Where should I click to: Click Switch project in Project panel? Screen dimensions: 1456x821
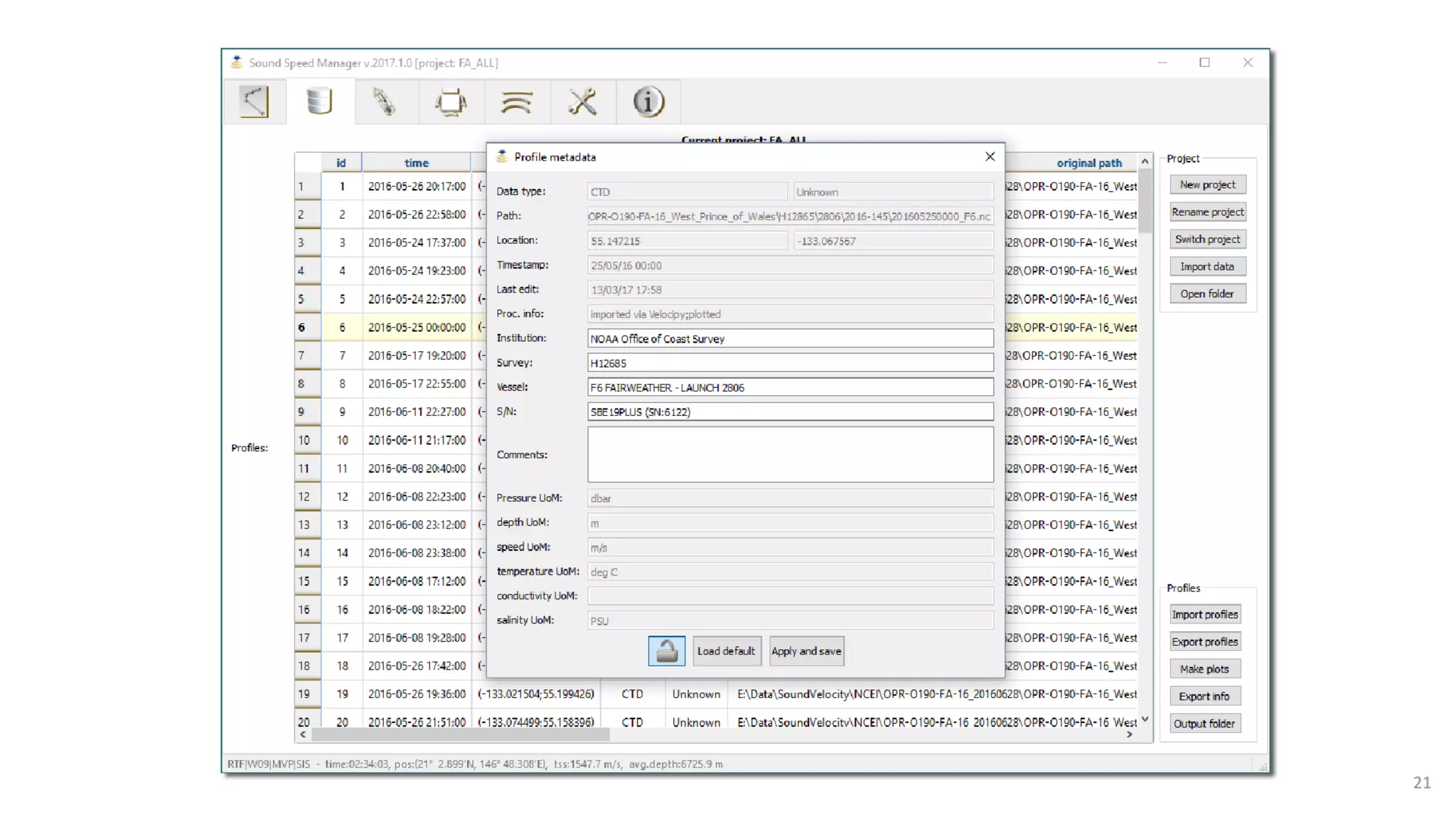(x=1206, y=239)
